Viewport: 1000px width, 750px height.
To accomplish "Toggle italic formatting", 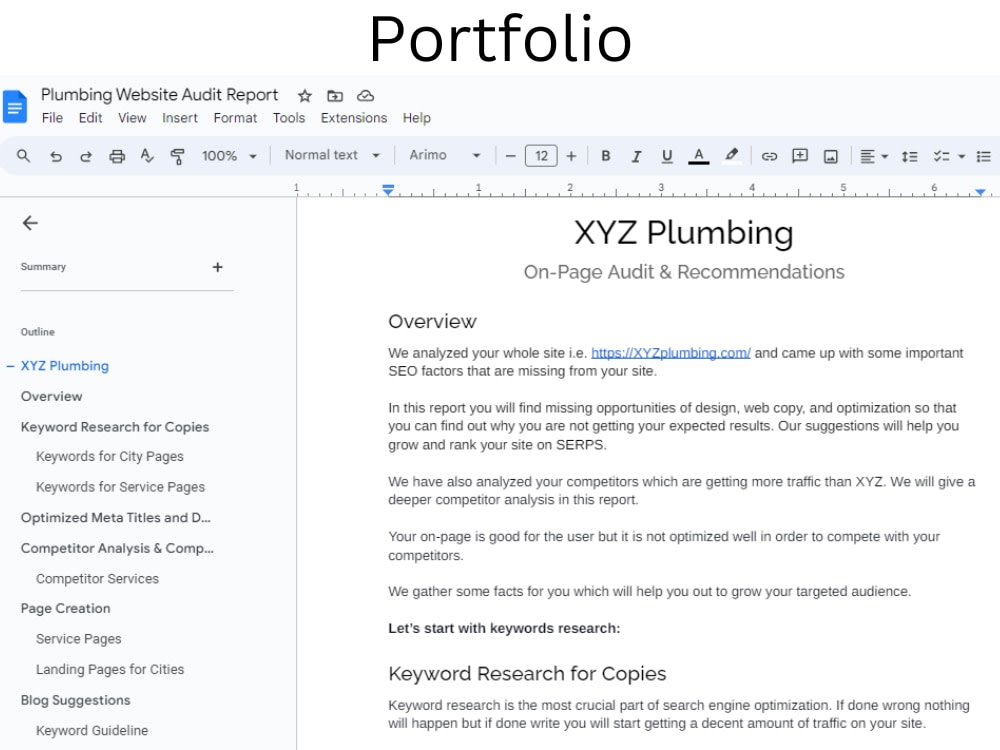I will click(636, 156).
